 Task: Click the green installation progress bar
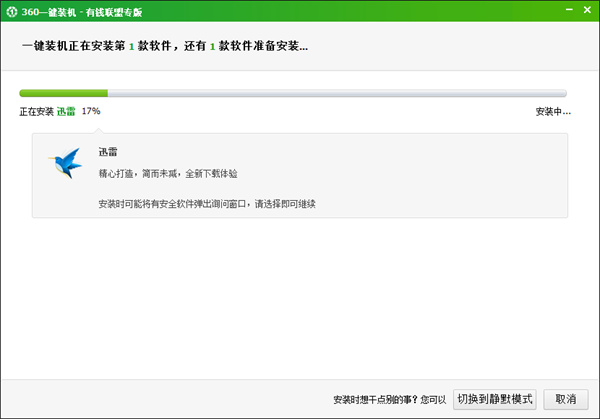click(x=293, y=93)
